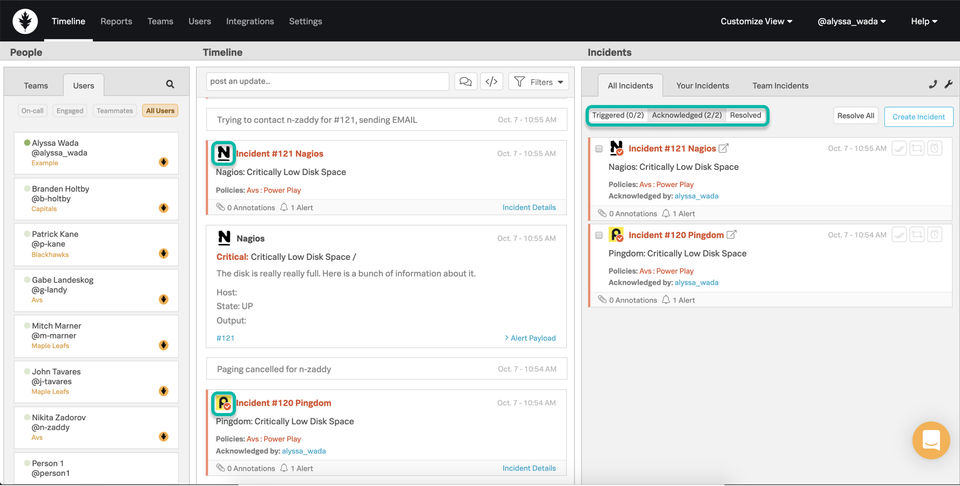This screenshot has width=960, height=486.
Task: Click the code brackets icon in Timeline
Action: pos(491,82)
